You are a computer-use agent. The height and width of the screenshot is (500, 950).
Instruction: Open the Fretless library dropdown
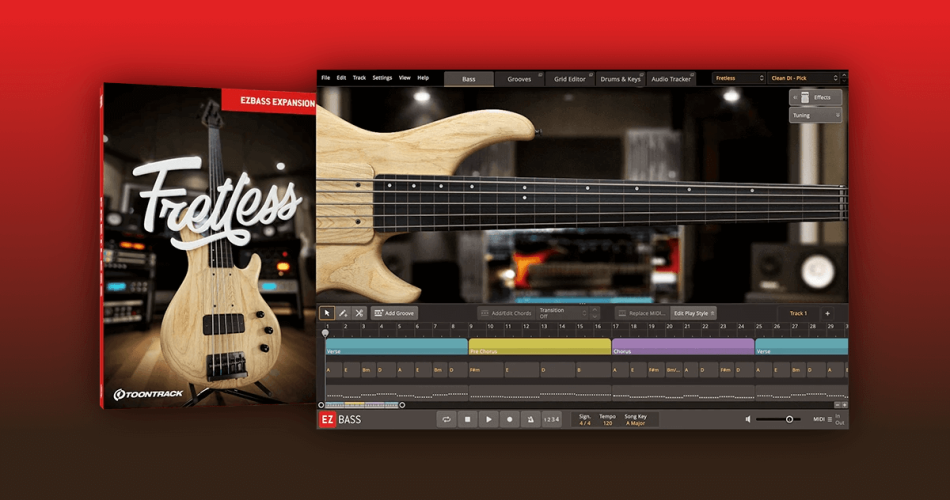pos(739,78)
